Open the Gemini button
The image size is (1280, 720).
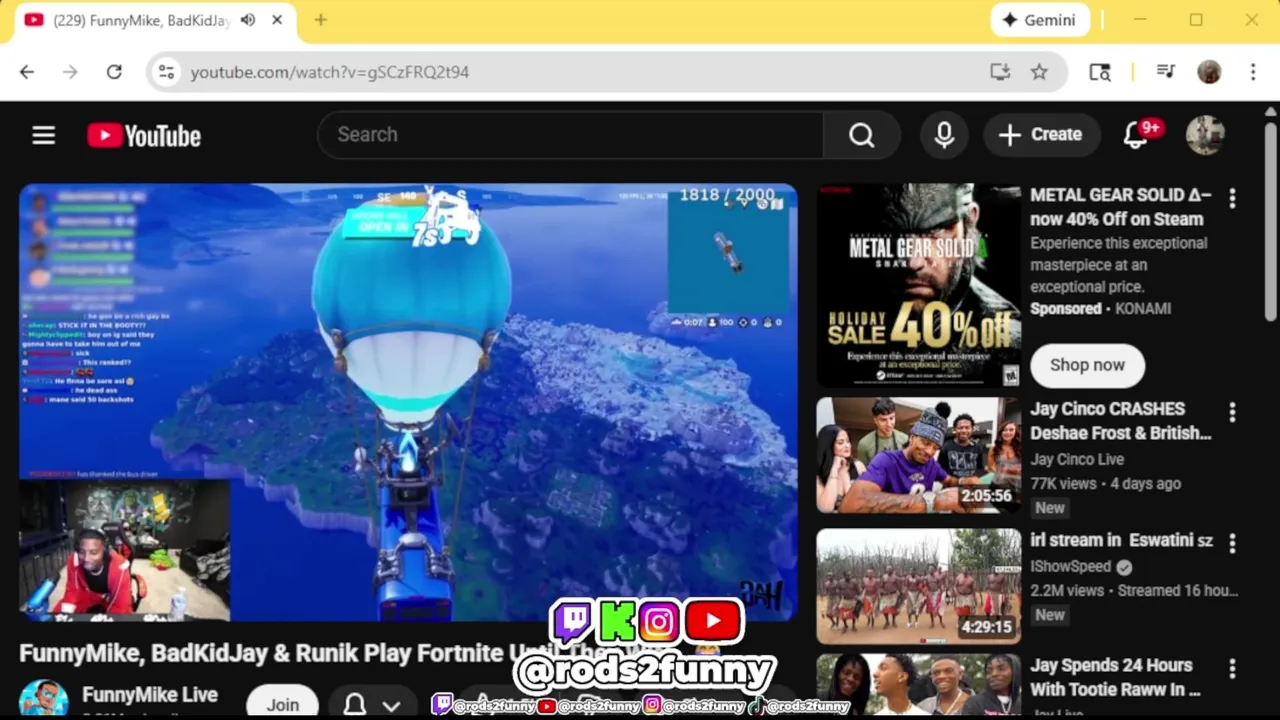click(x=1040, y=20)
